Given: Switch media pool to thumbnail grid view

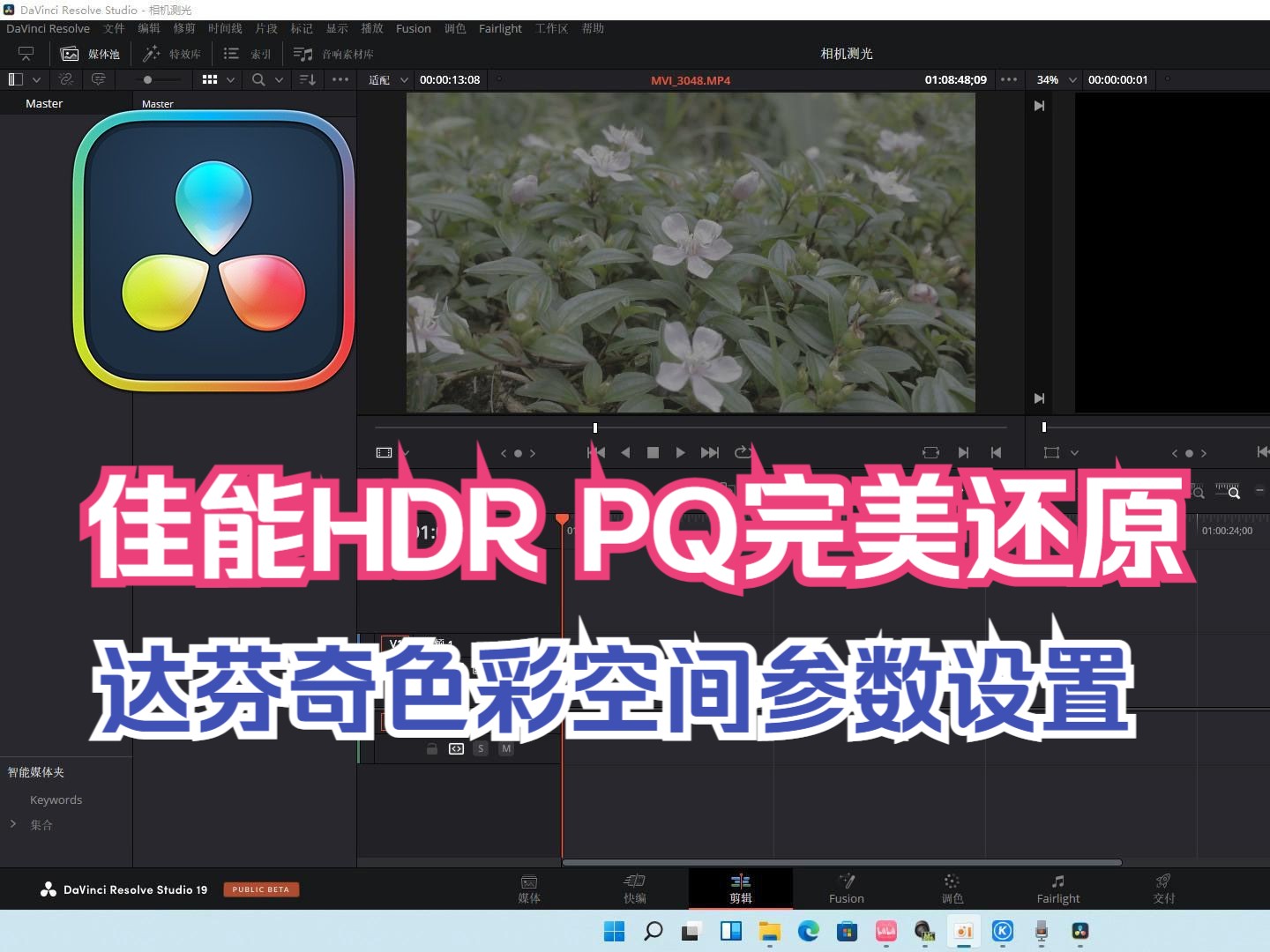Looking at the screenshot, I should [210, 79].
